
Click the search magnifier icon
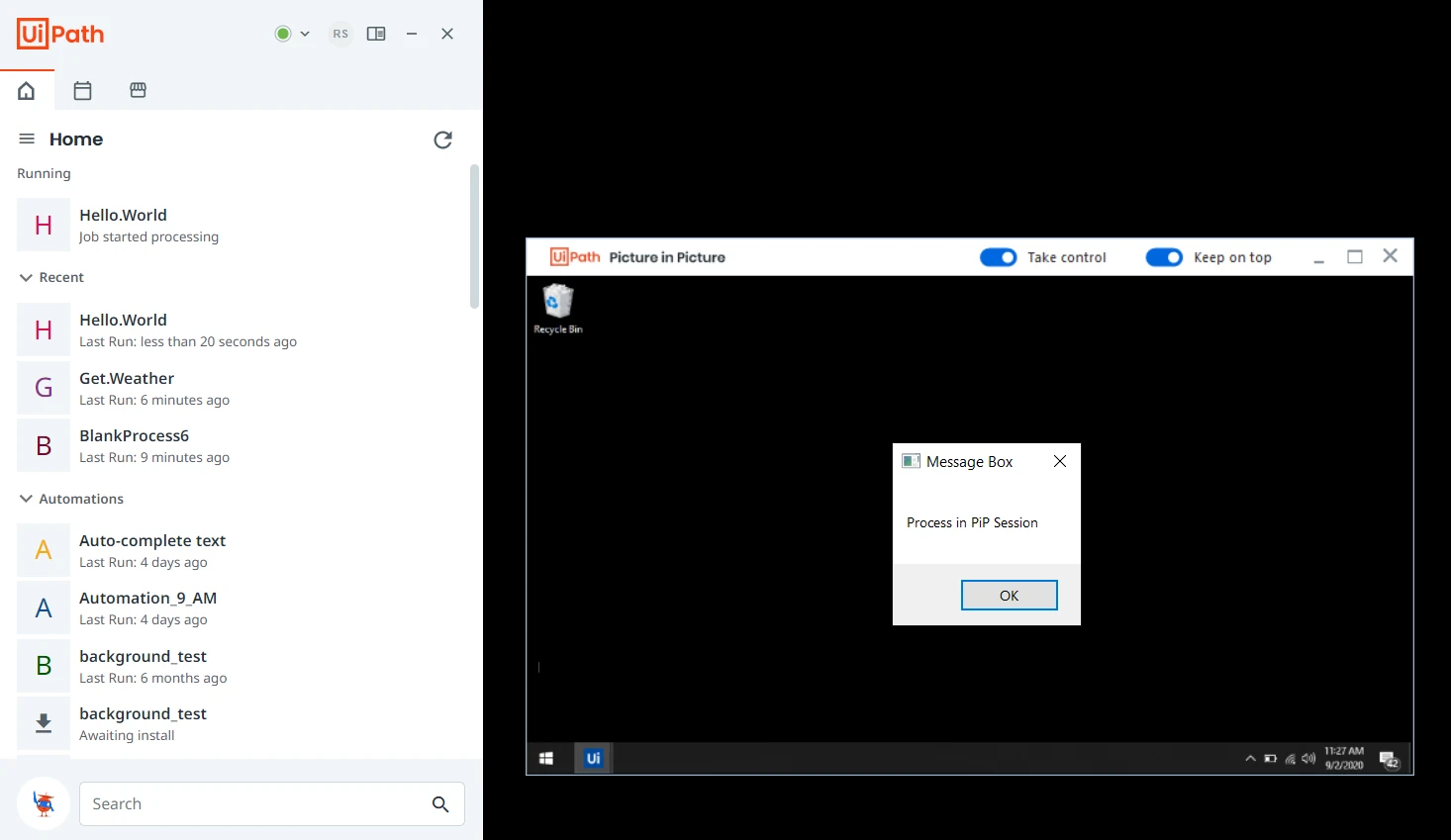point(440,804)
